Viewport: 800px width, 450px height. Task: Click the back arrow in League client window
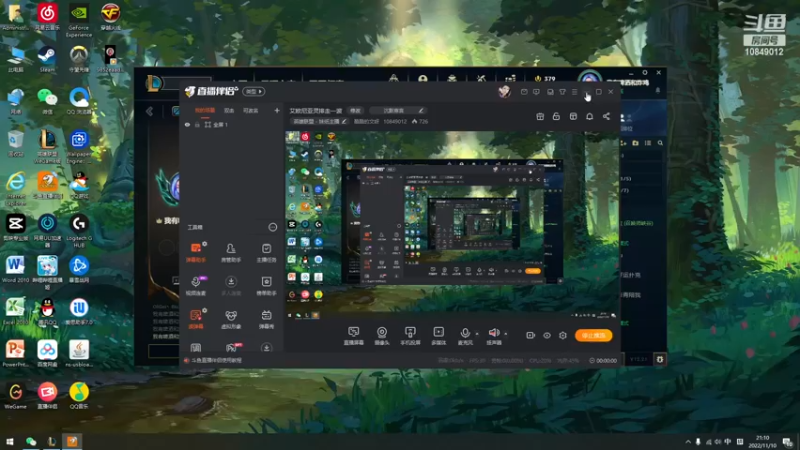click(x=149, y=111)
